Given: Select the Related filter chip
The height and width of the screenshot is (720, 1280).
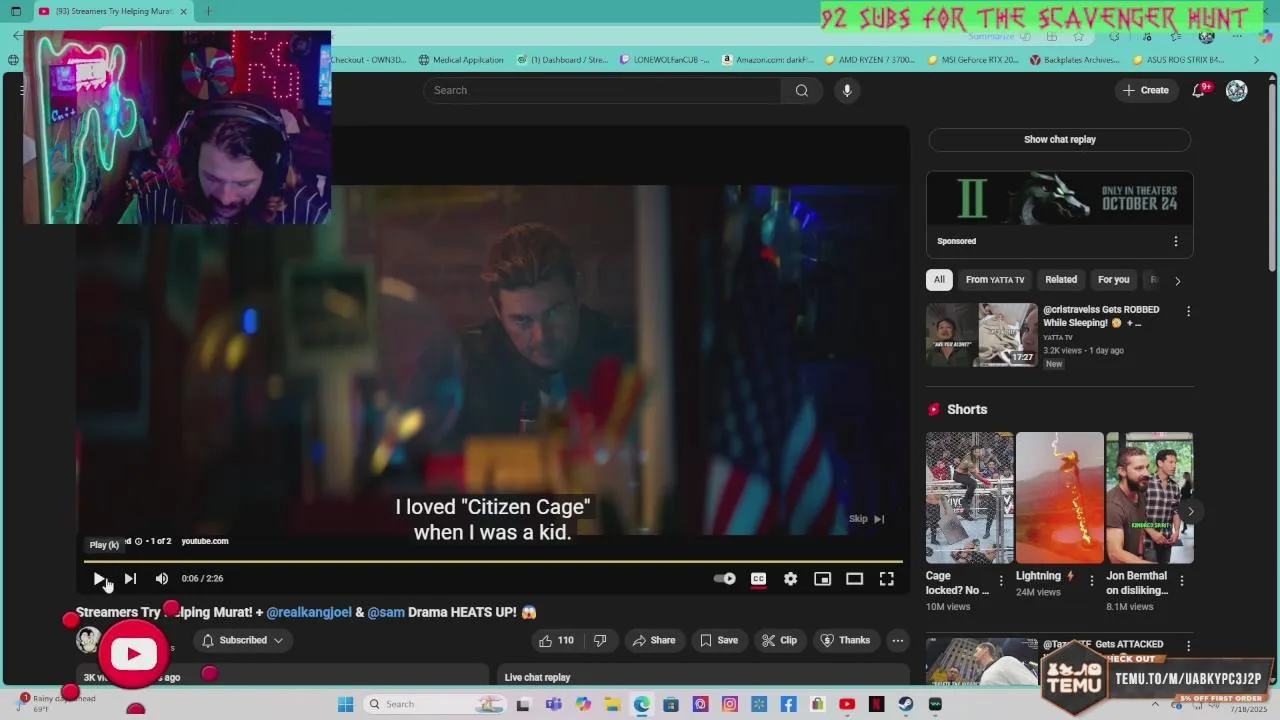Looking at the screenshot, I should tap(1061, 280).
